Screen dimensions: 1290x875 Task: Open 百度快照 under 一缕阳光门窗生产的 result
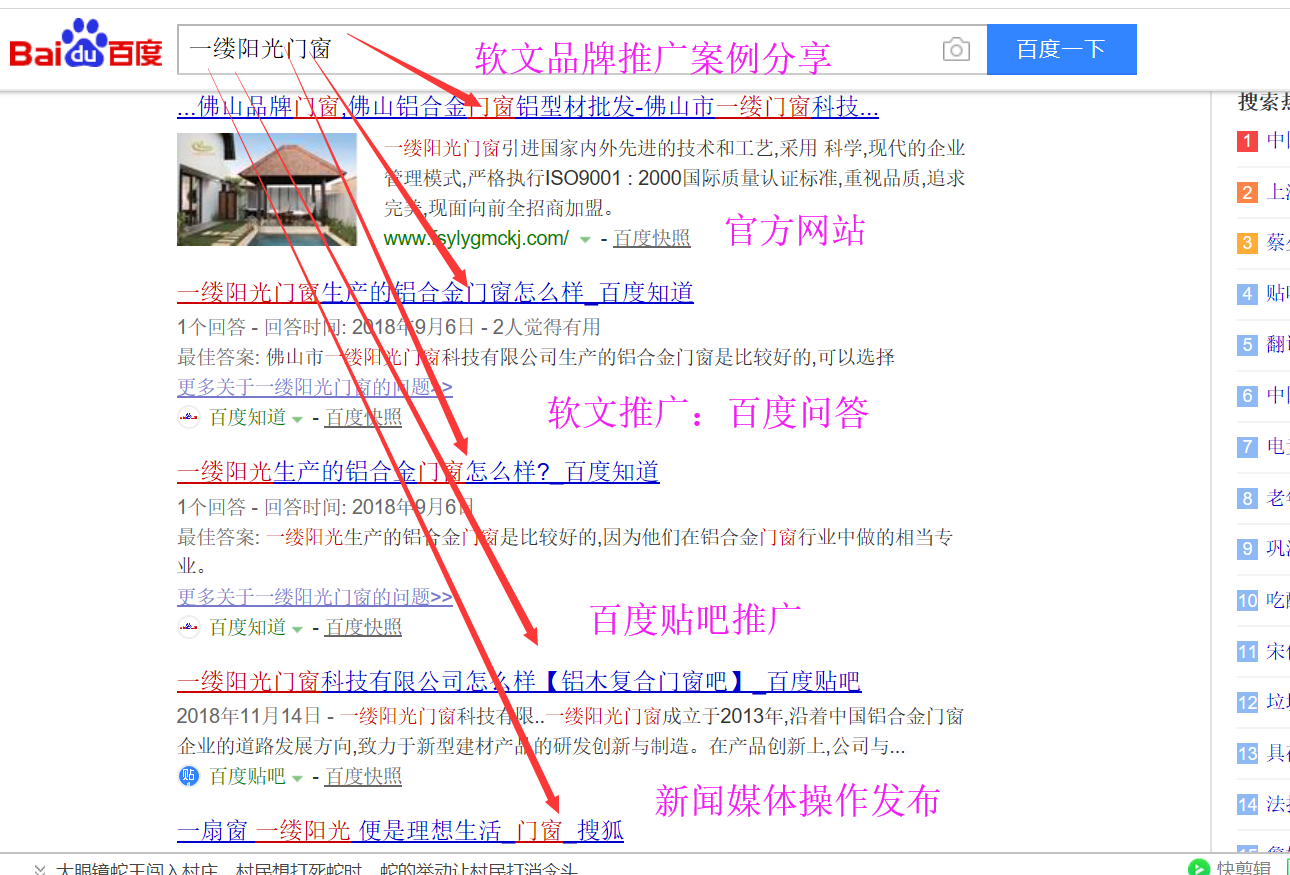363,417
